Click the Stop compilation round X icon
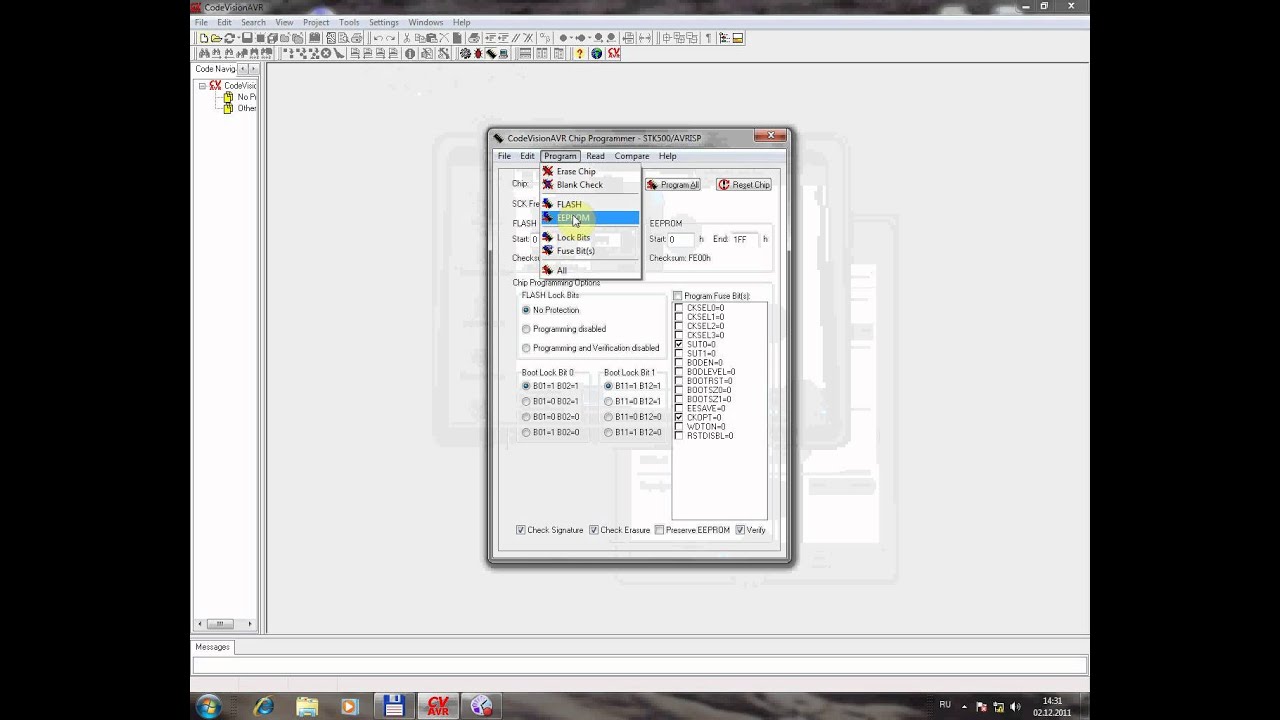The width and height of the screenshot is (1280, 720). coord(326,53)
